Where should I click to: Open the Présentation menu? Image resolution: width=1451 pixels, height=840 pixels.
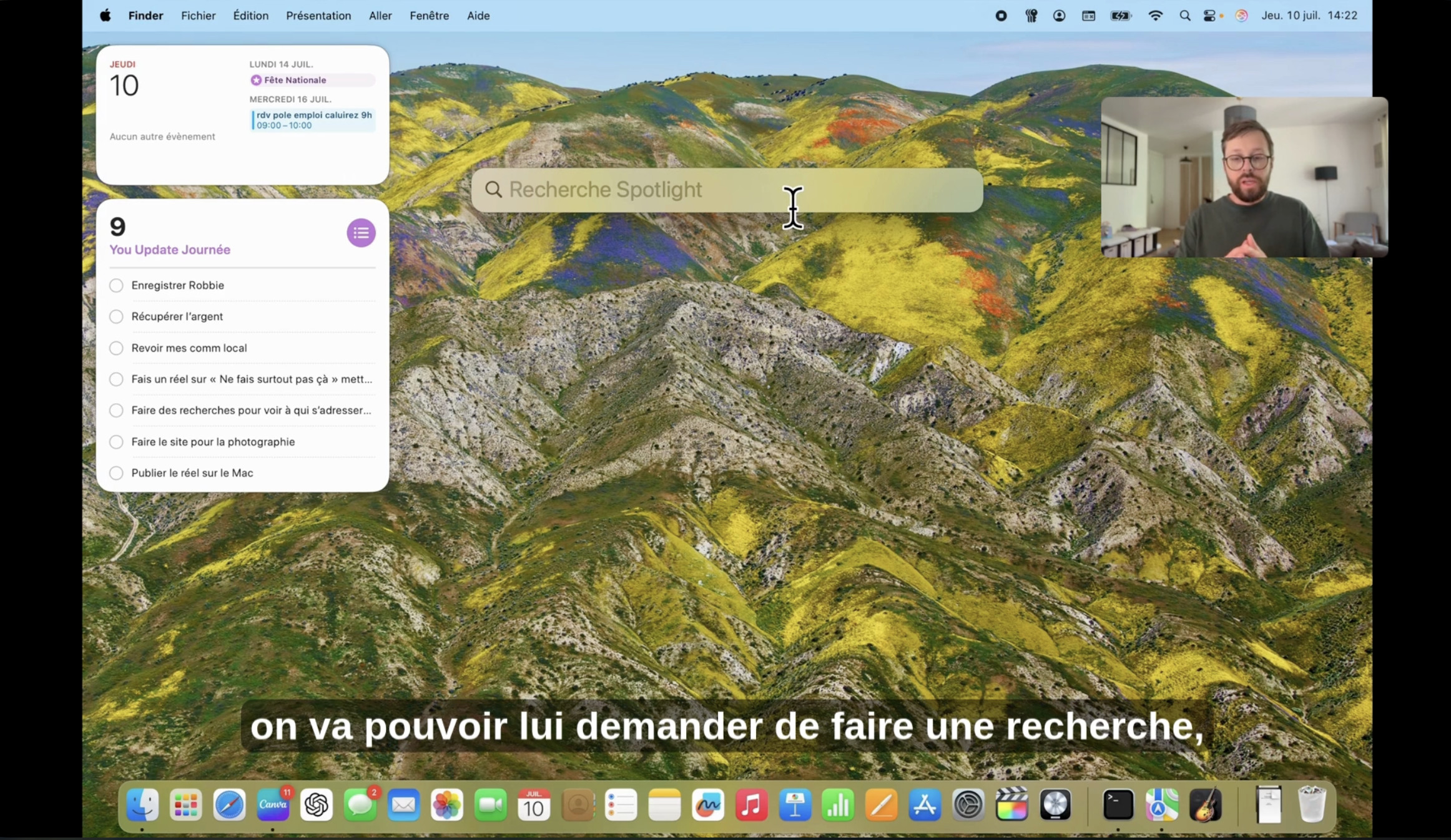click(318, 16)
